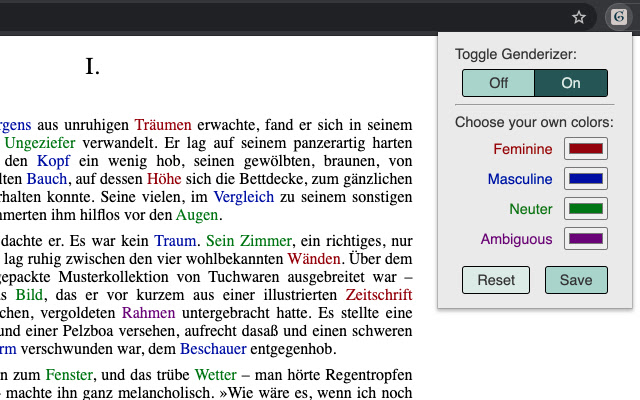Click the blue word Beschauer
This screenshot has width=640, height=400.
213,349
